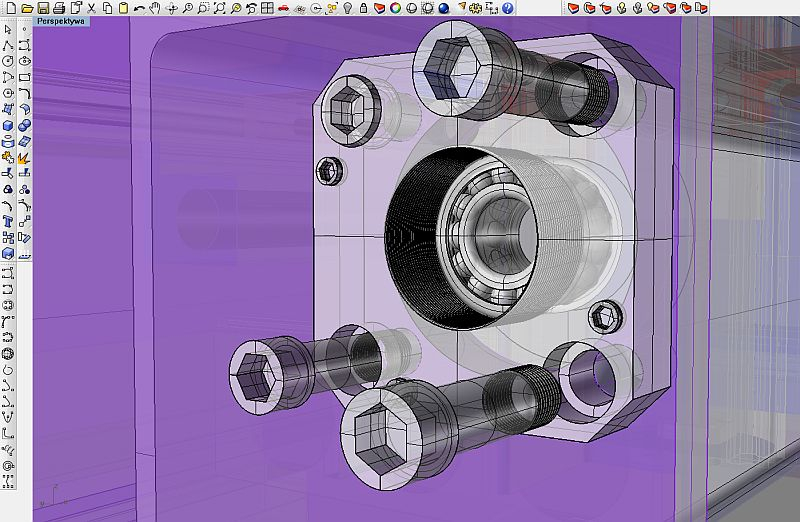Click the red car icon
800x522 pixels.
click(283, 8)
